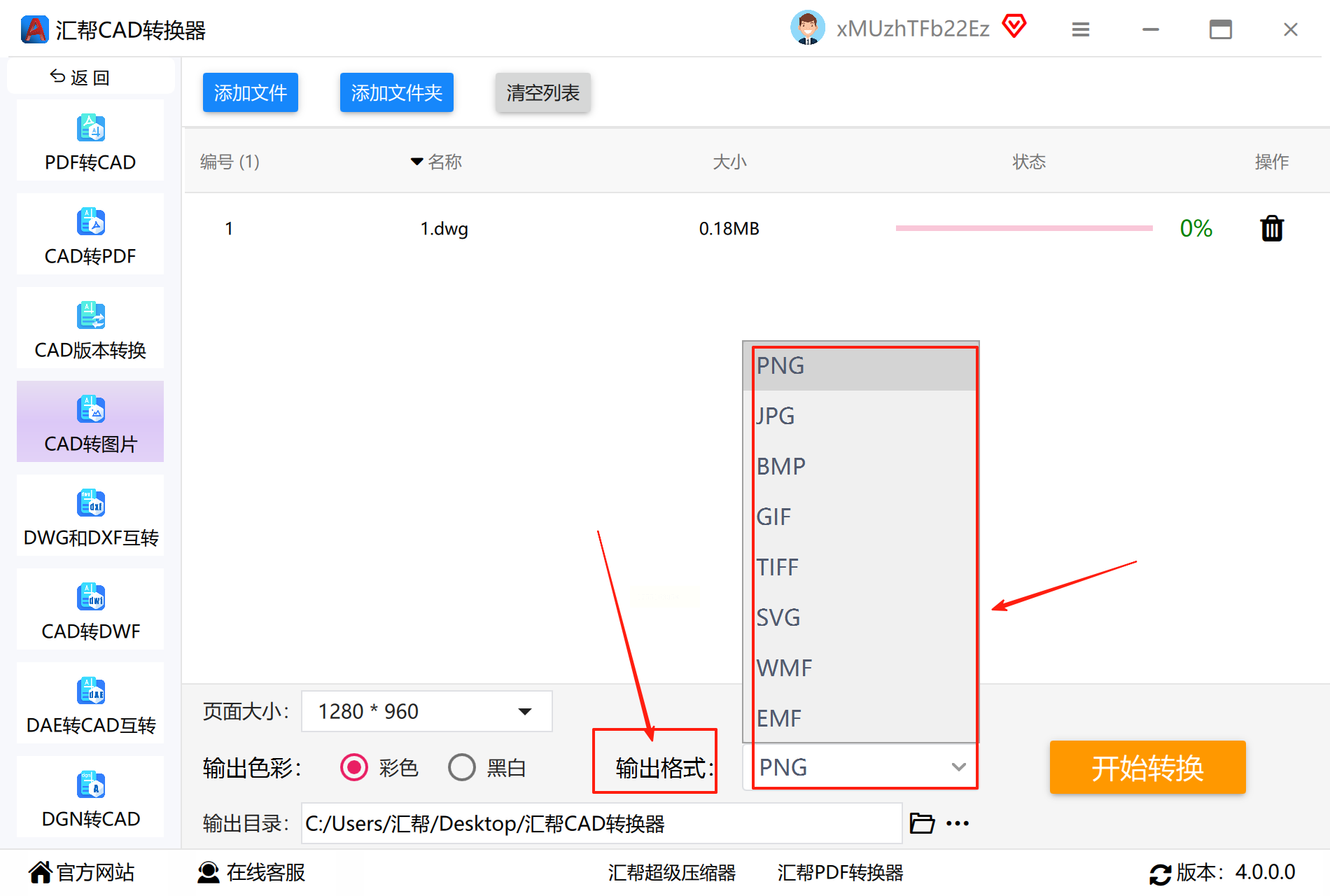Open the PDF转CAD sidebar tool
The height and width of the screenshot is (896, 1330).
point(90,141)
